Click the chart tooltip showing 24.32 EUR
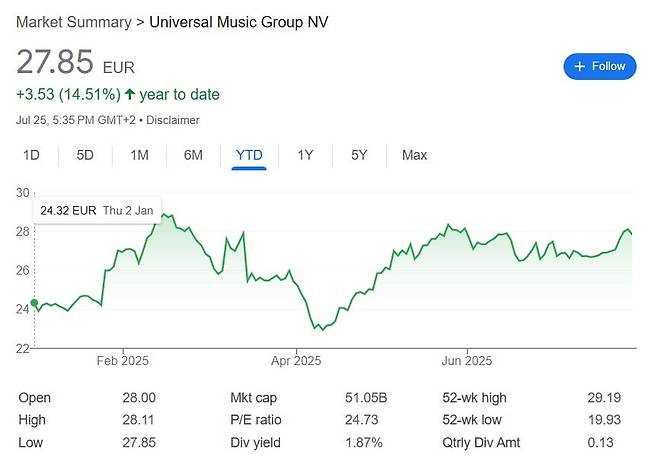 [x=97, y=210]
